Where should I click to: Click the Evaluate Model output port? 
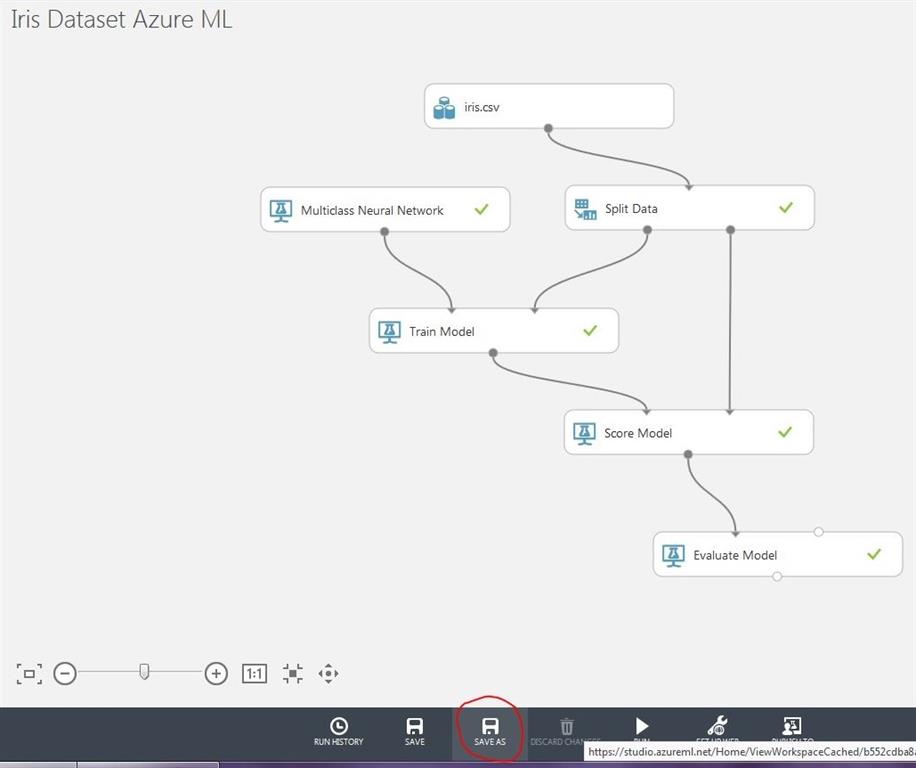click(777, 576)
